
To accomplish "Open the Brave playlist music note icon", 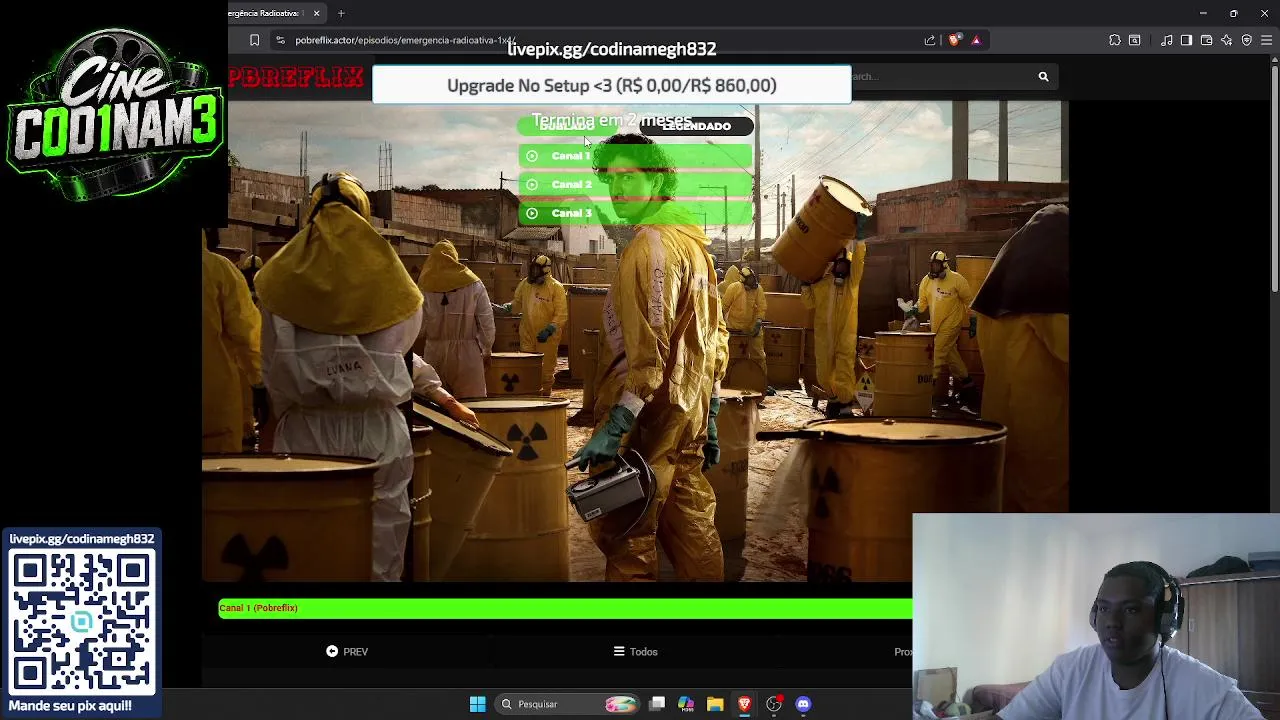I will coord(1167,40).
